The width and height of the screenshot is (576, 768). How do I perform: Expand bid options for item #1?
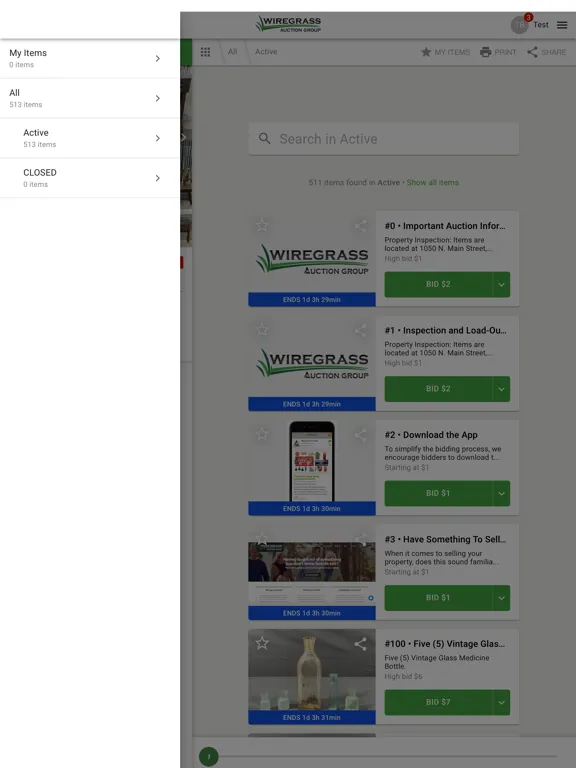pyautogui.click(x=501, y=389)
